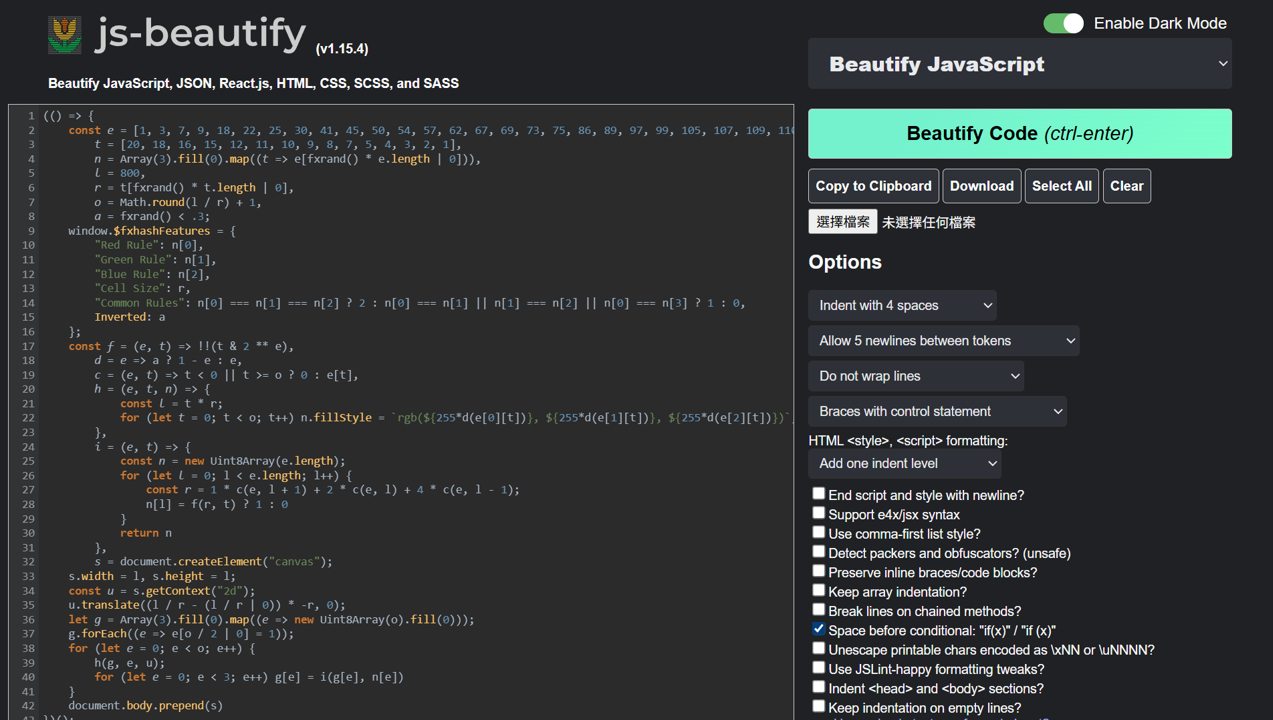Click the version text (v1.15.4)
This screenshot has height=720, width=1273.
[x=342, y=48]
